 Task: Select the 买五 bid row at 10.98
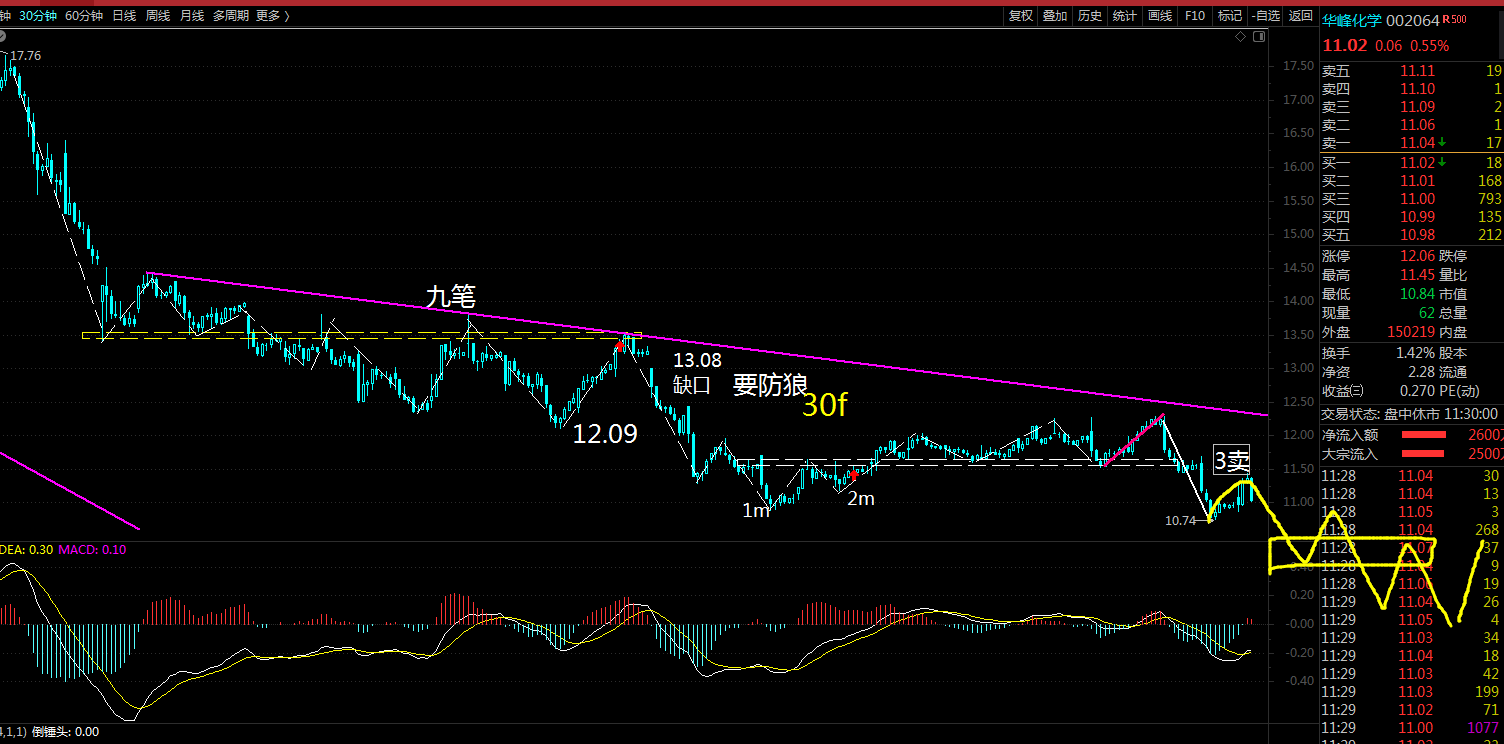[x=1412, y=235]
